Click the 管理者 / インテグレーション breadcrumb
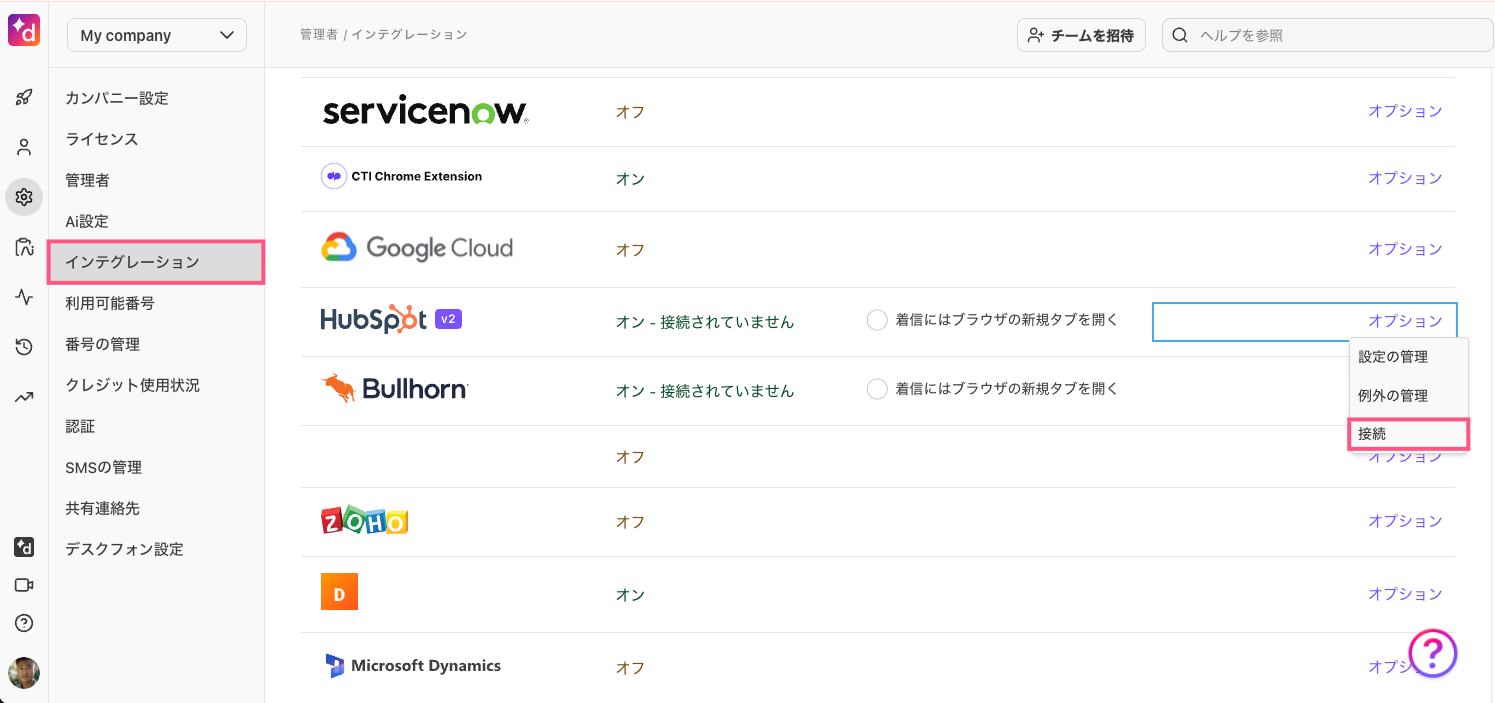This screenshot has width=1495, height=703. pos(383,34)
